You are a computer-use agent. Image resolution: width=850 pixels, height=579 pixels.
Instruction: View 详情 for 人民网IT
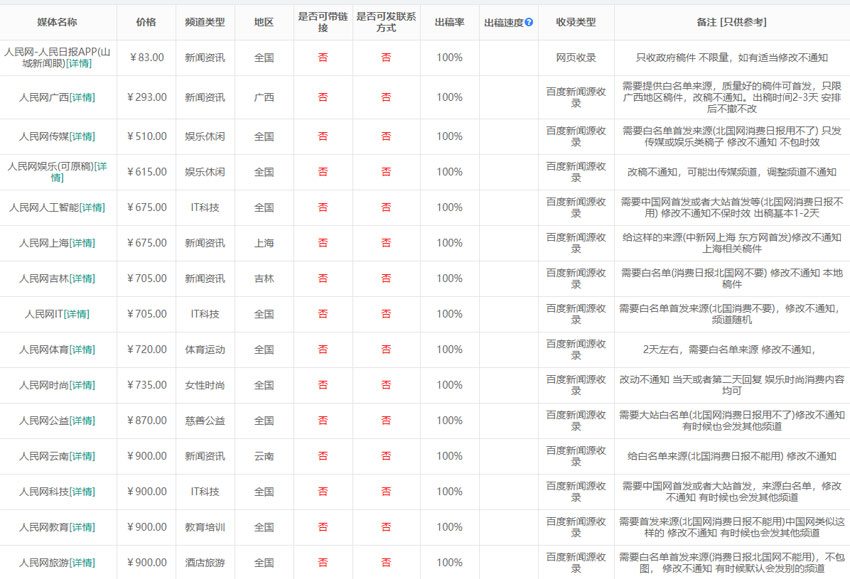pos(76,314)
